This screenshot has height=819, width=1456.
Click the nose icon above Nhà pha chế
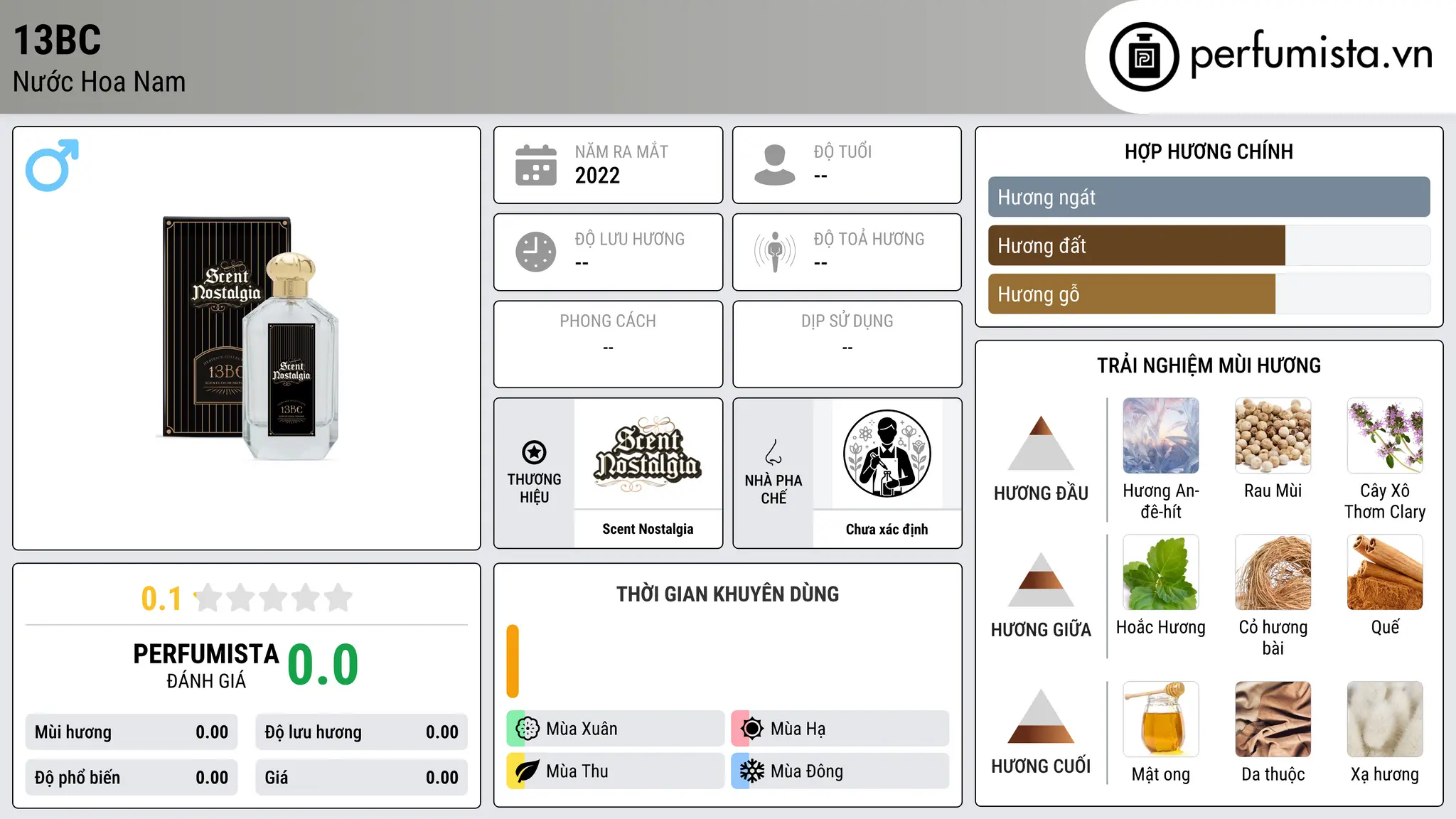(x=773, y=452)
